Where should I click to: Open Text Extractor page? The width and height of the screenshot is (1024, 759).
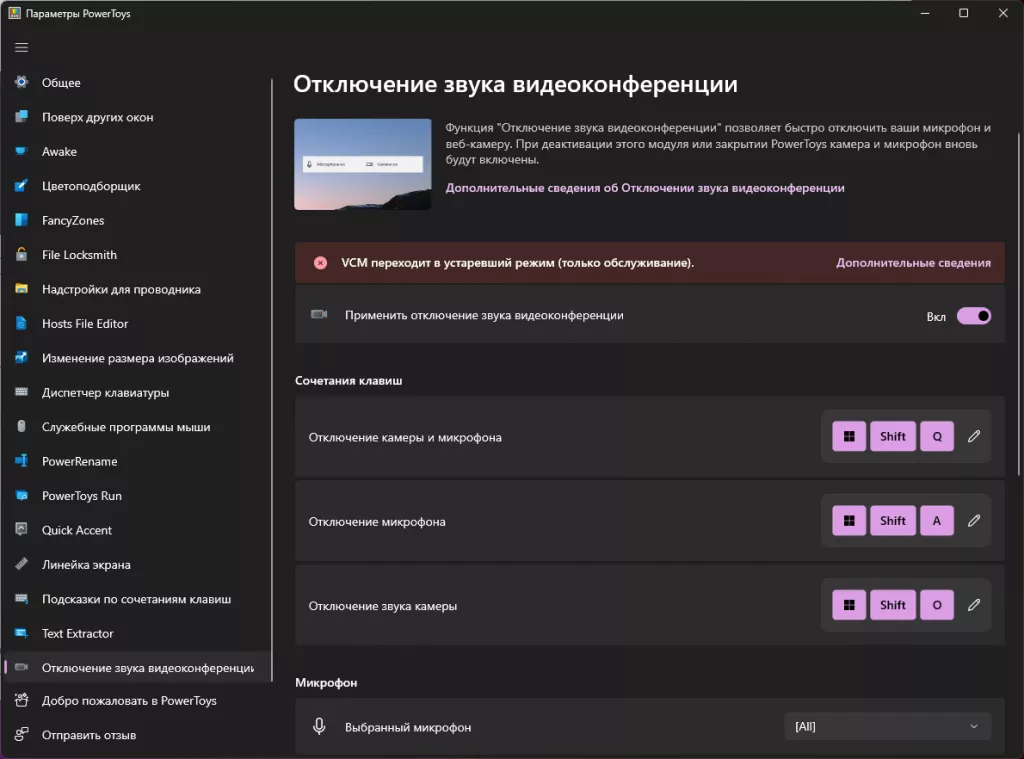pyautogui.click(x=136, y=634)
